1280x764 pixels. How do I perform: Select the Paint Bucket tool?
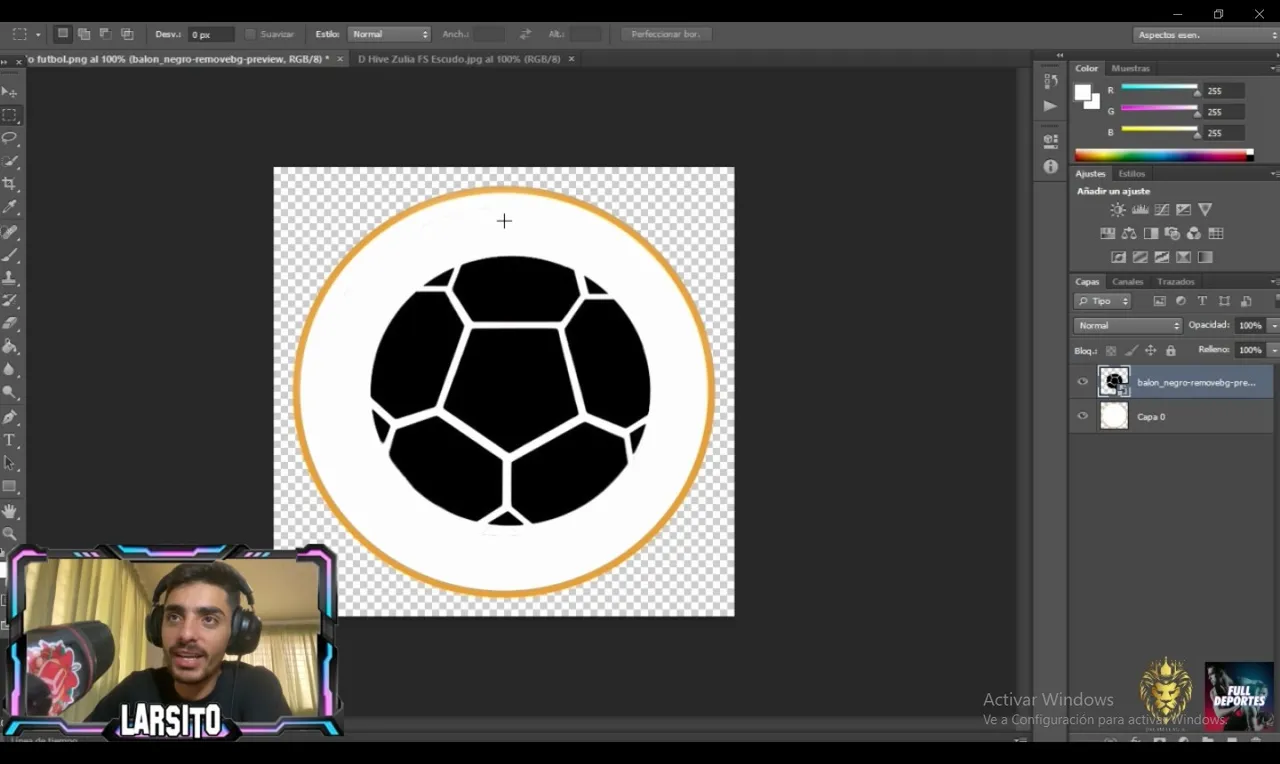coord(10,347)
